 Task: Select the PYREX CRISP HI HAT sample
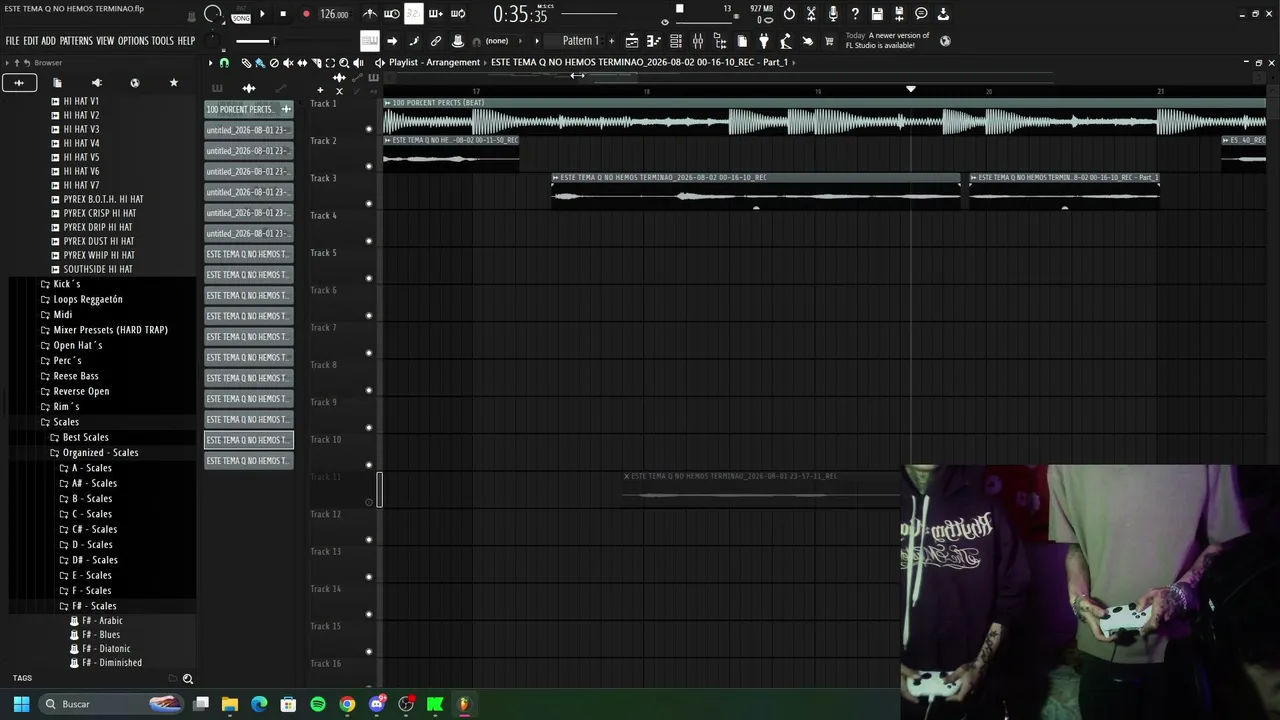point(100,213)
